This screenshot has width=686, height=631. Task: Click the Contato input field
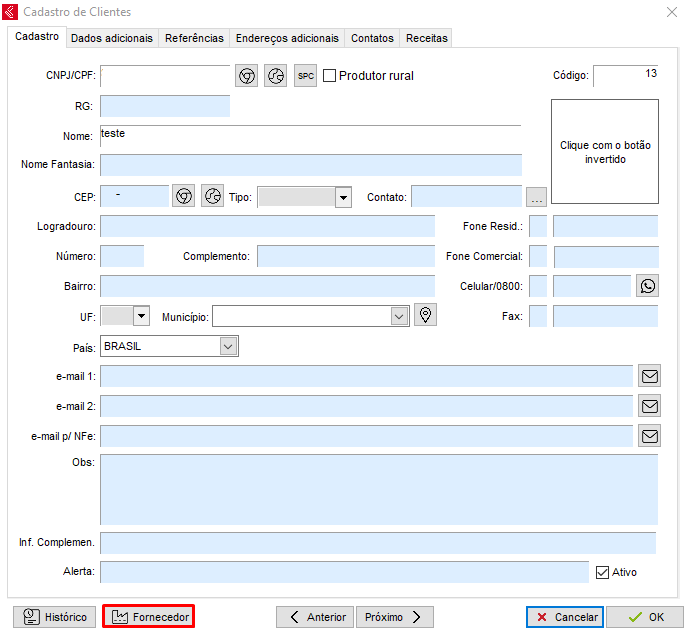pos(466,196)
